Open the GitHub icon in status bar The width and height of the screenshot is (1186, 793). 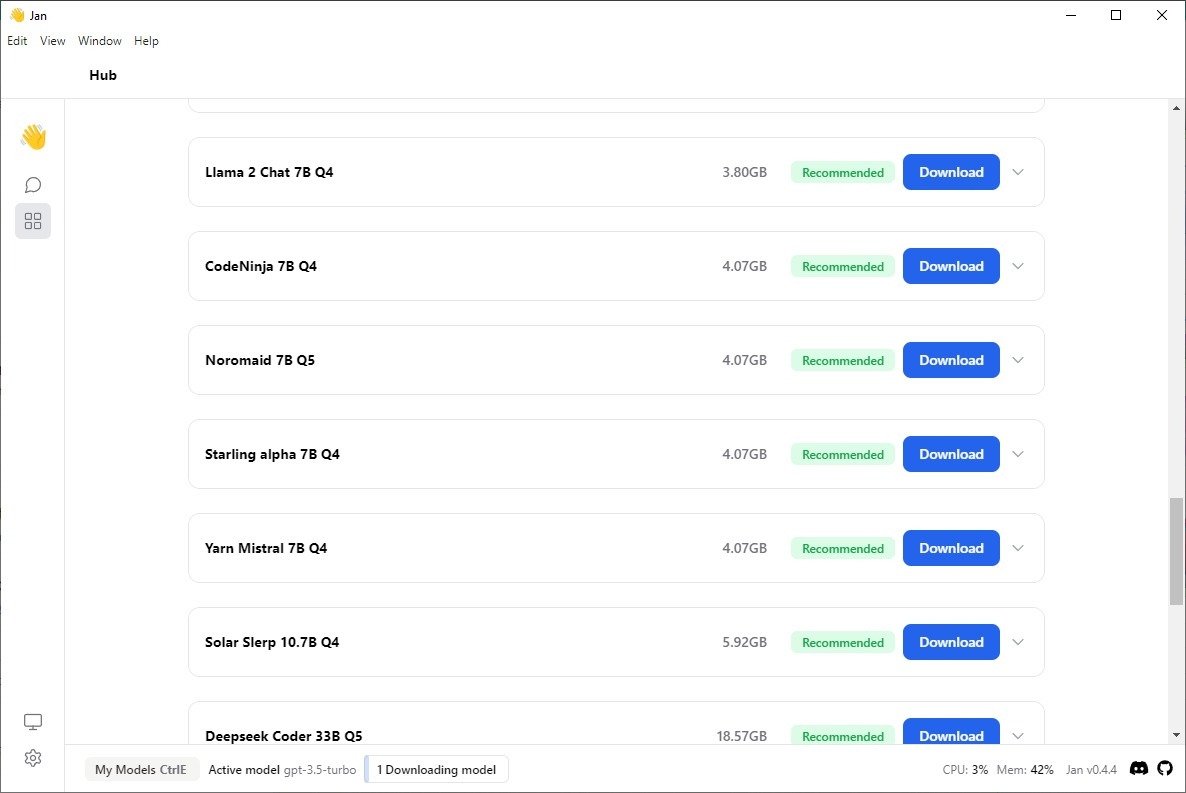coord(1165,769)
